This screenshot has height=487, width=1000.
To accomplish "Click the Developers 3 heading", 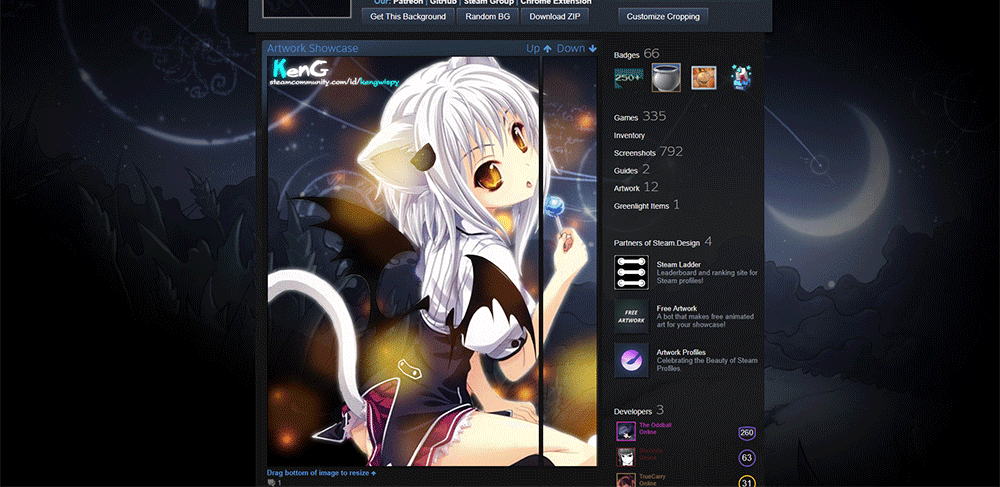I will pyautogui.click(x=639, y=411).
